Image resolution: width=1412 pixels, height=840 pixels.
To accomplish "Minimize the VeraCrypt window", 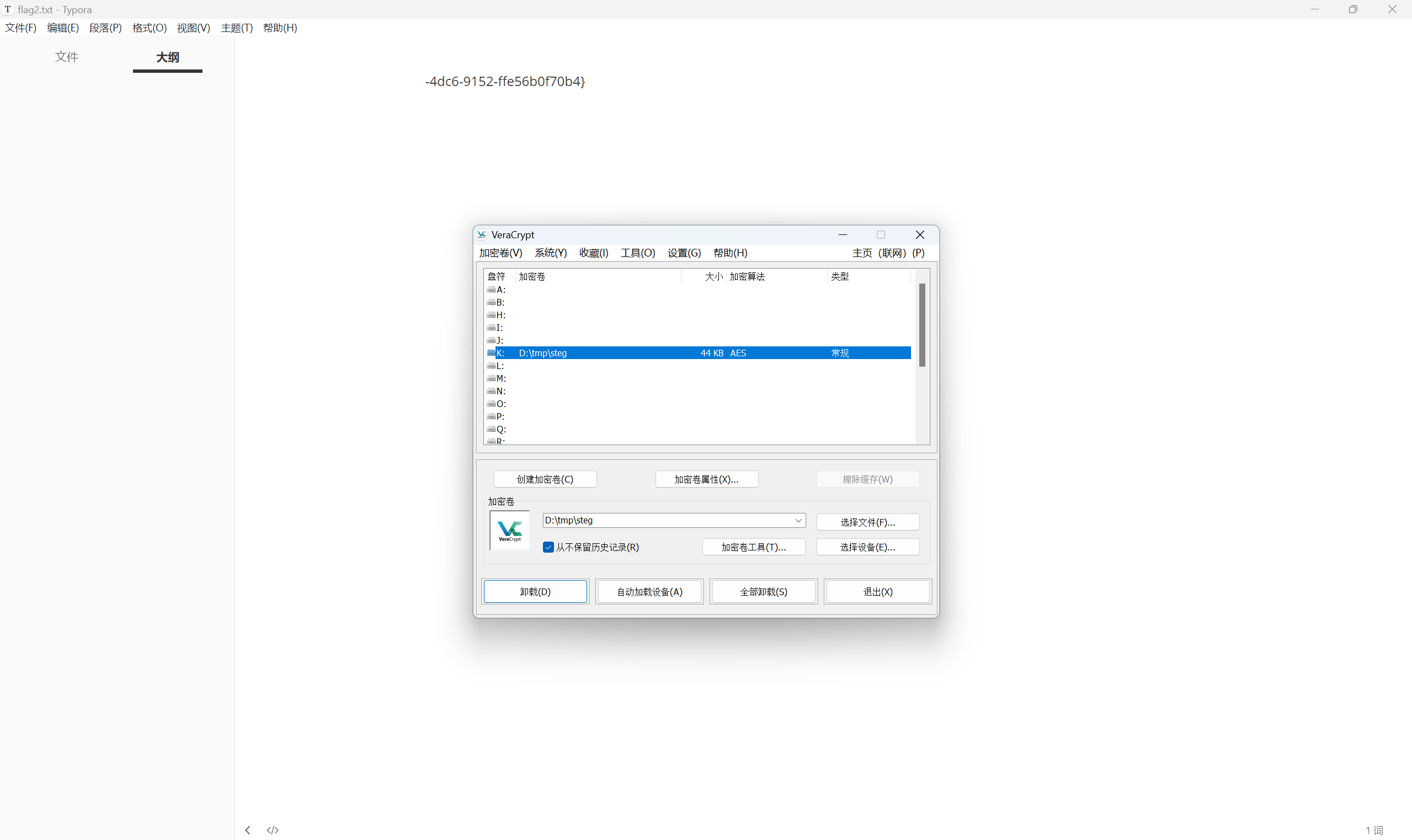I will 843,235.
